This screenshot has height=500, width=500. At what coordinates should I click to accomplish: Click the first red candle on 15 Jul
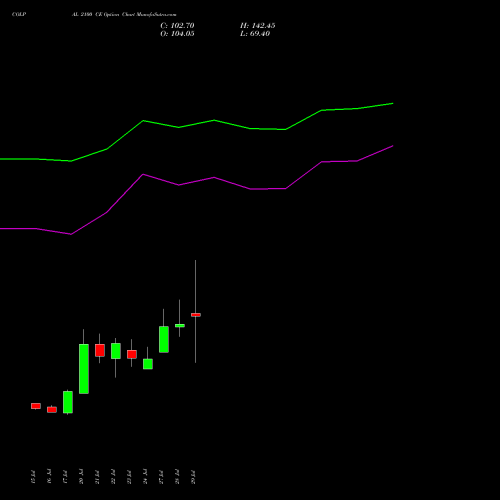(x=36, y=406)
